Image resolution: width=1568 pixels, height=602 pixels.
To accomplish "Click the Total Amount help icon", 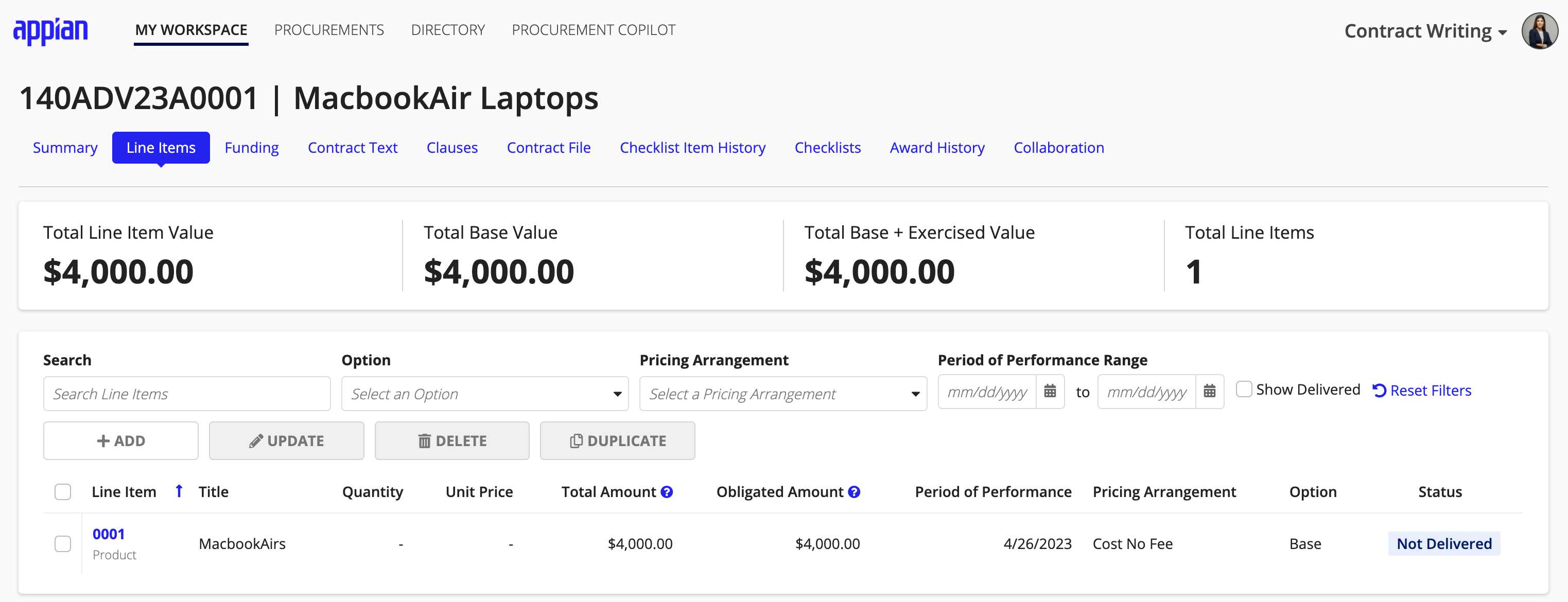I will [x=667, y=492].
